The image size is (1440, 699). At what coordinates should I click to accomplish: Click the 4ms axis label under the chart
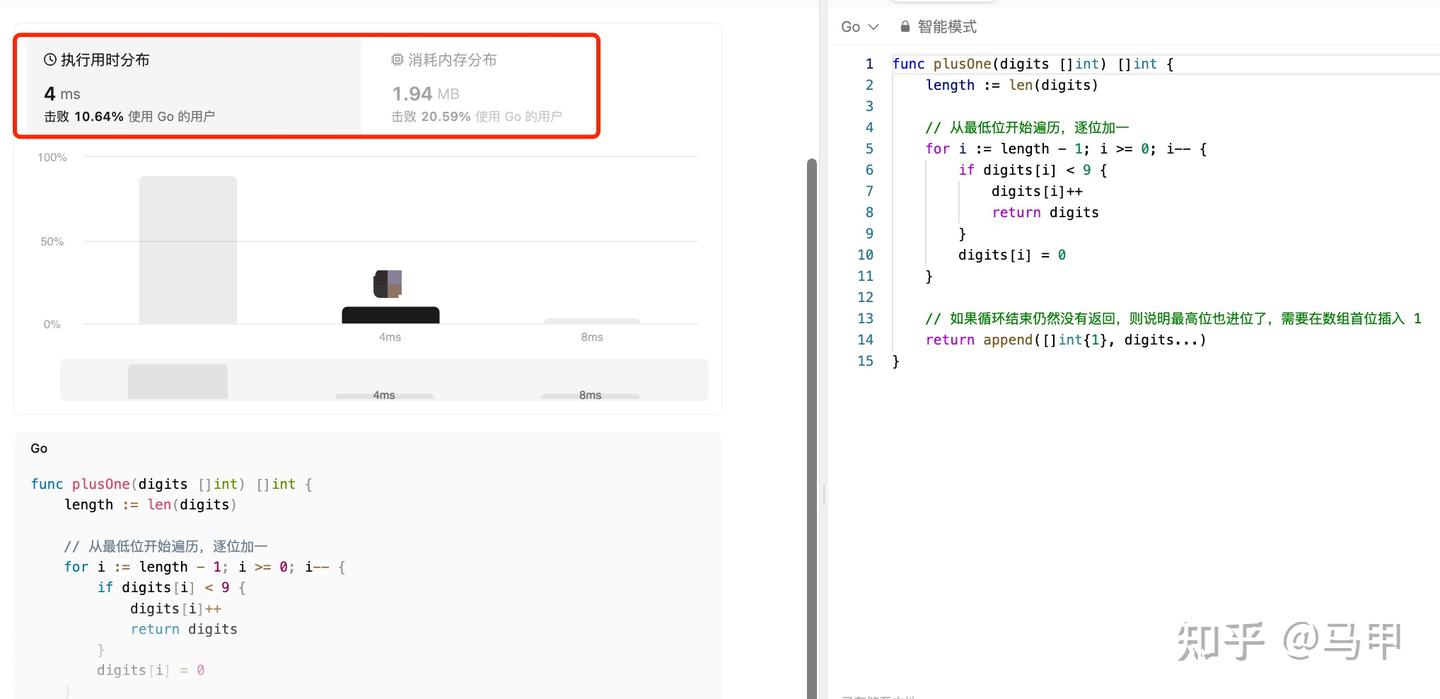point(390,337)
